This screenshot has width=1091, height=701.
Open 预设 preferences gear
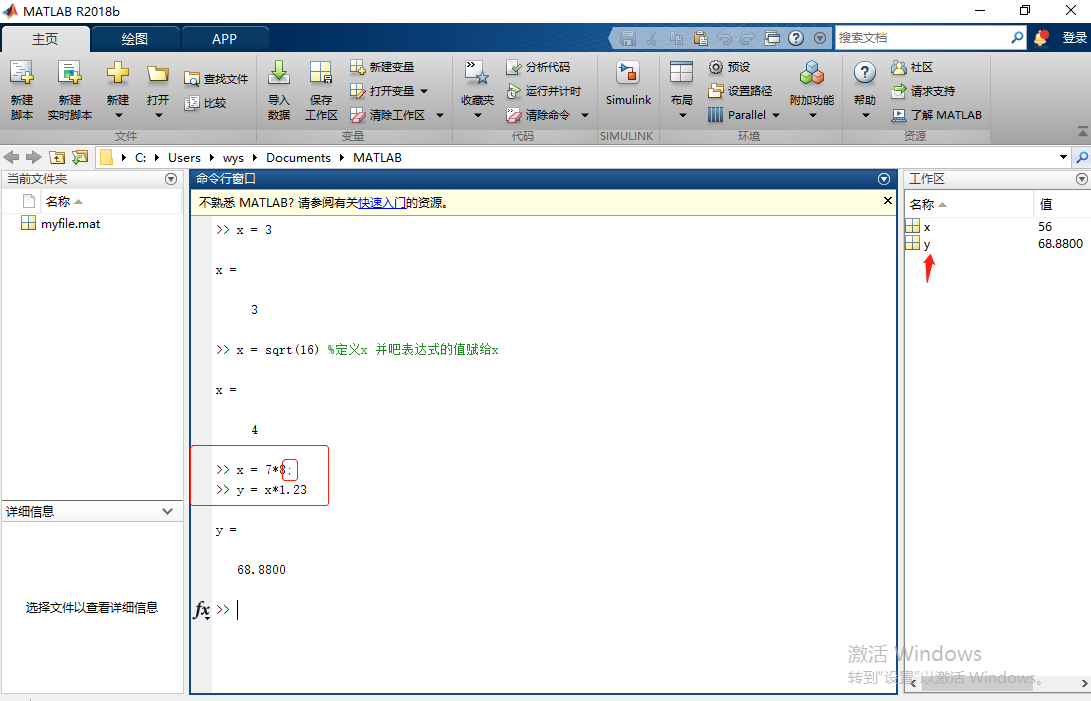(729, 67)
